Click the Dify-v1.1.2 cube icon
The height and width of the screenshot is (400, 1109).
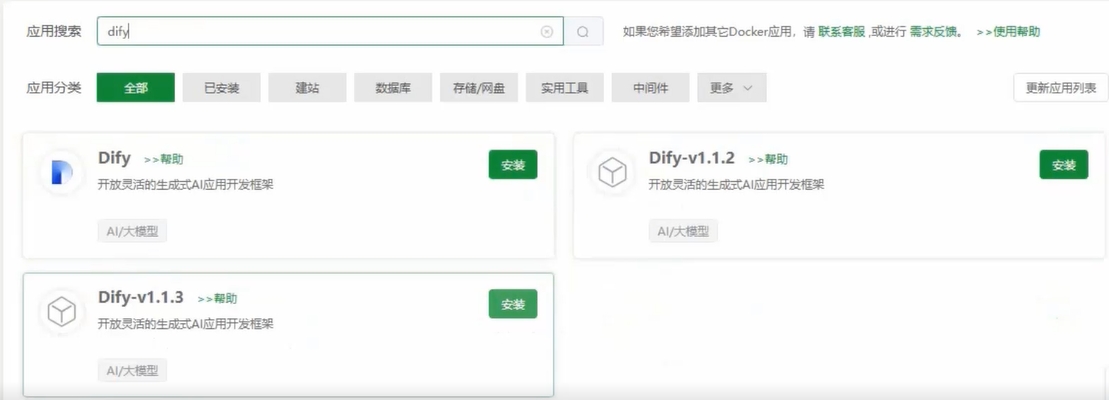tap(612, 173)
